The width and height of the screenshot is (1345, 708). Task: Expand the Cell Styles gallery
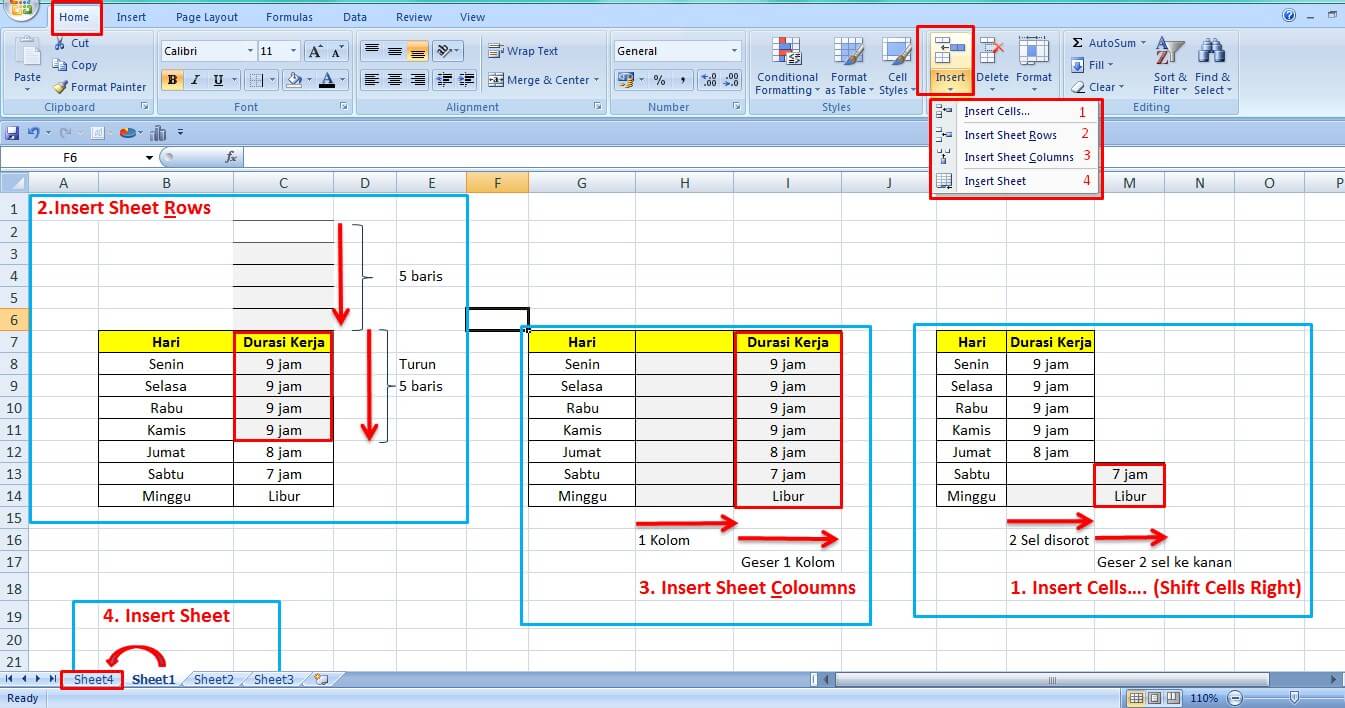click(897, 65)
